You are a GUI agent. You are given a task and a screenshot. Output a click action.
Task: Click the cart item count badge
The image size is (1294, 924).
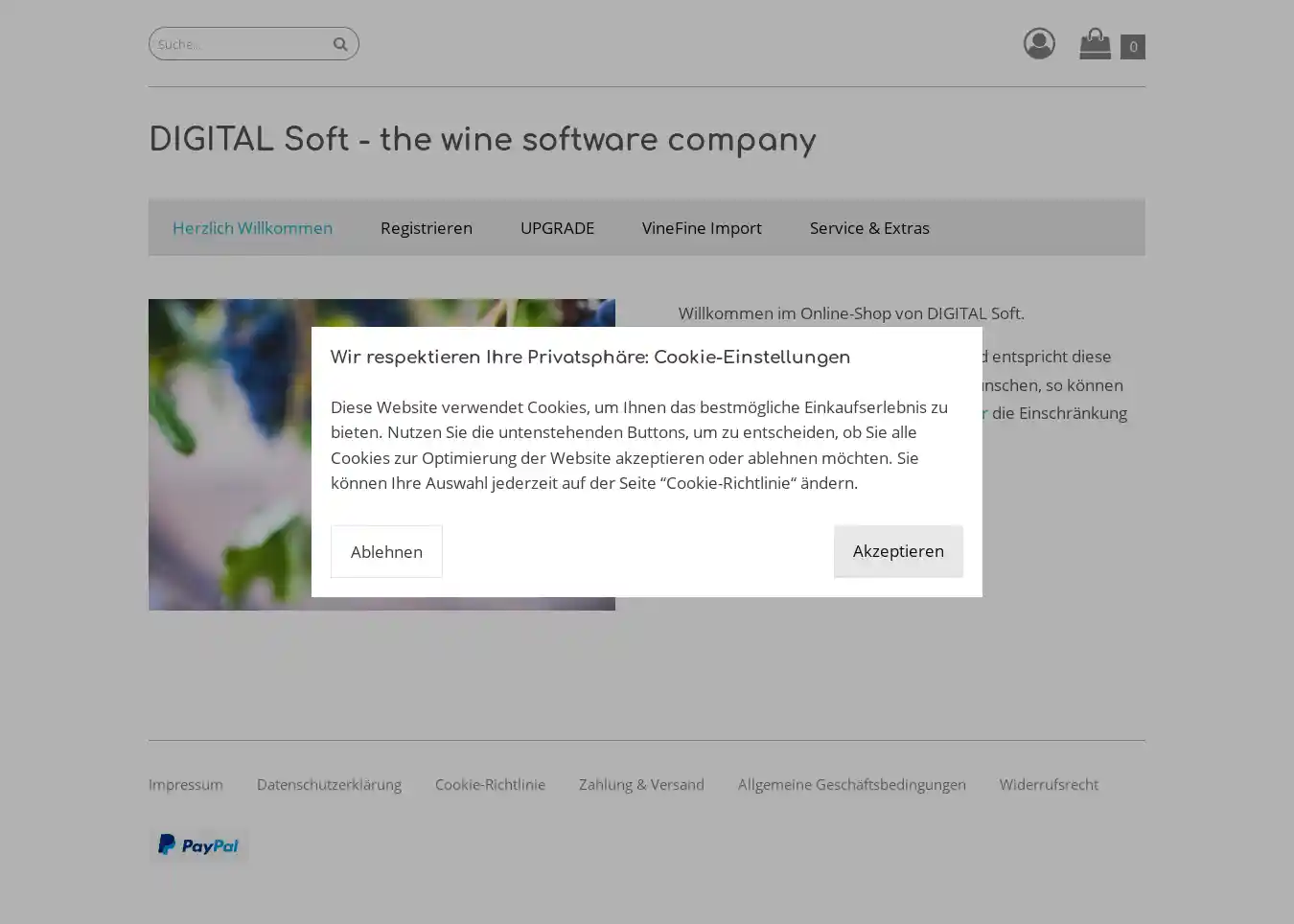click(x=1132, y=46)
